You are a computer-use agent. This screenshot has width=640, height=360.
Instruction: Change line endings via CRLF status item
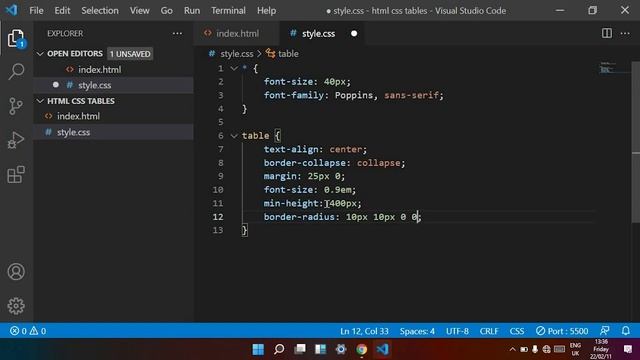tap(489, 331)
